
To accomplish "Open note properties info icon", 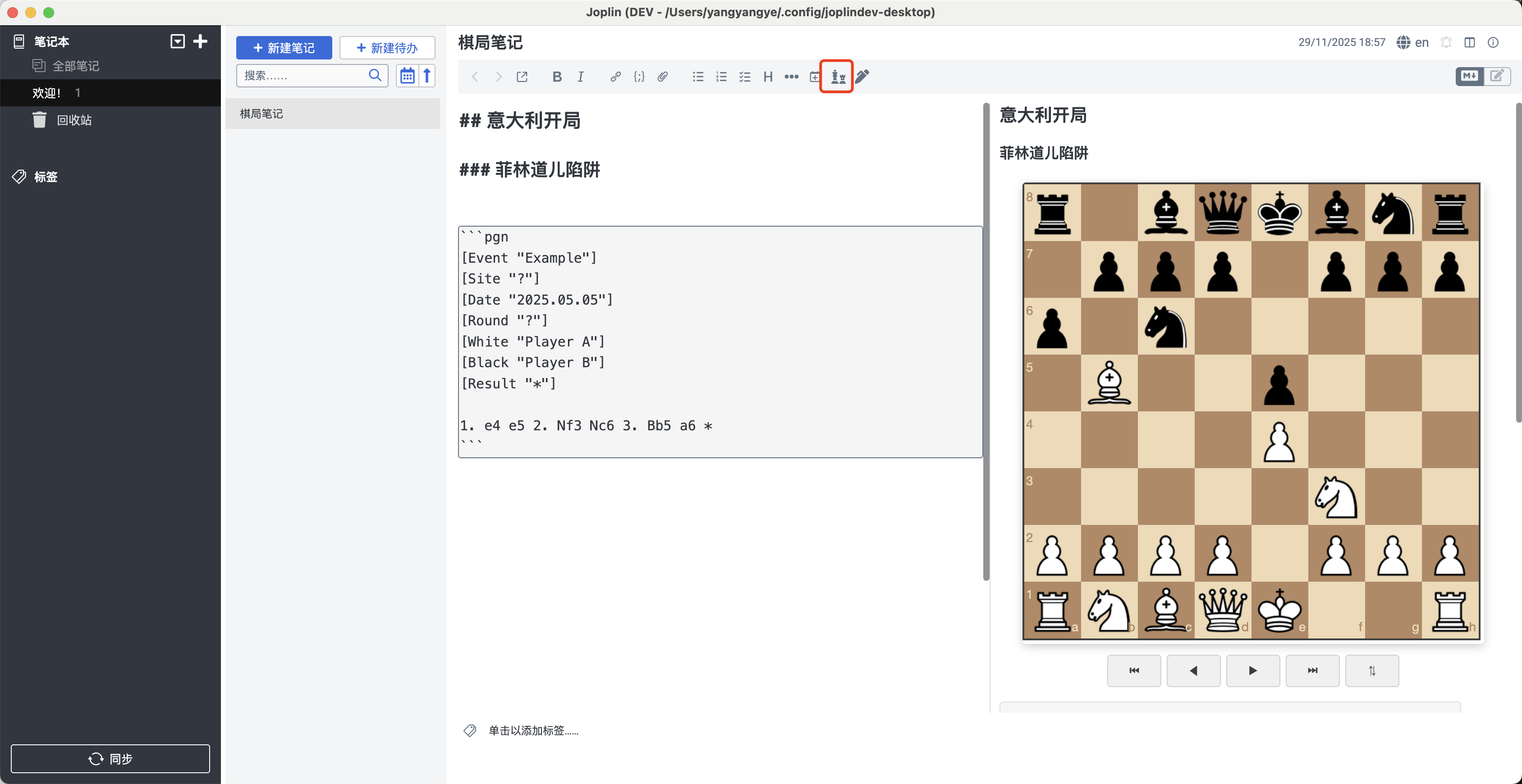I will [x=1492, y=42].
